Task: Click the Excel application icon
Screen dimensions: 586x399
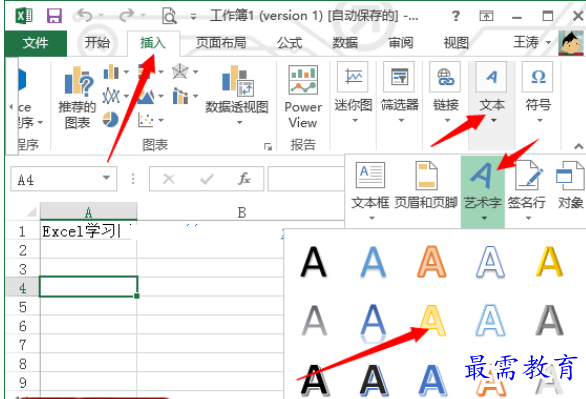Action: [x=24, y=16]
